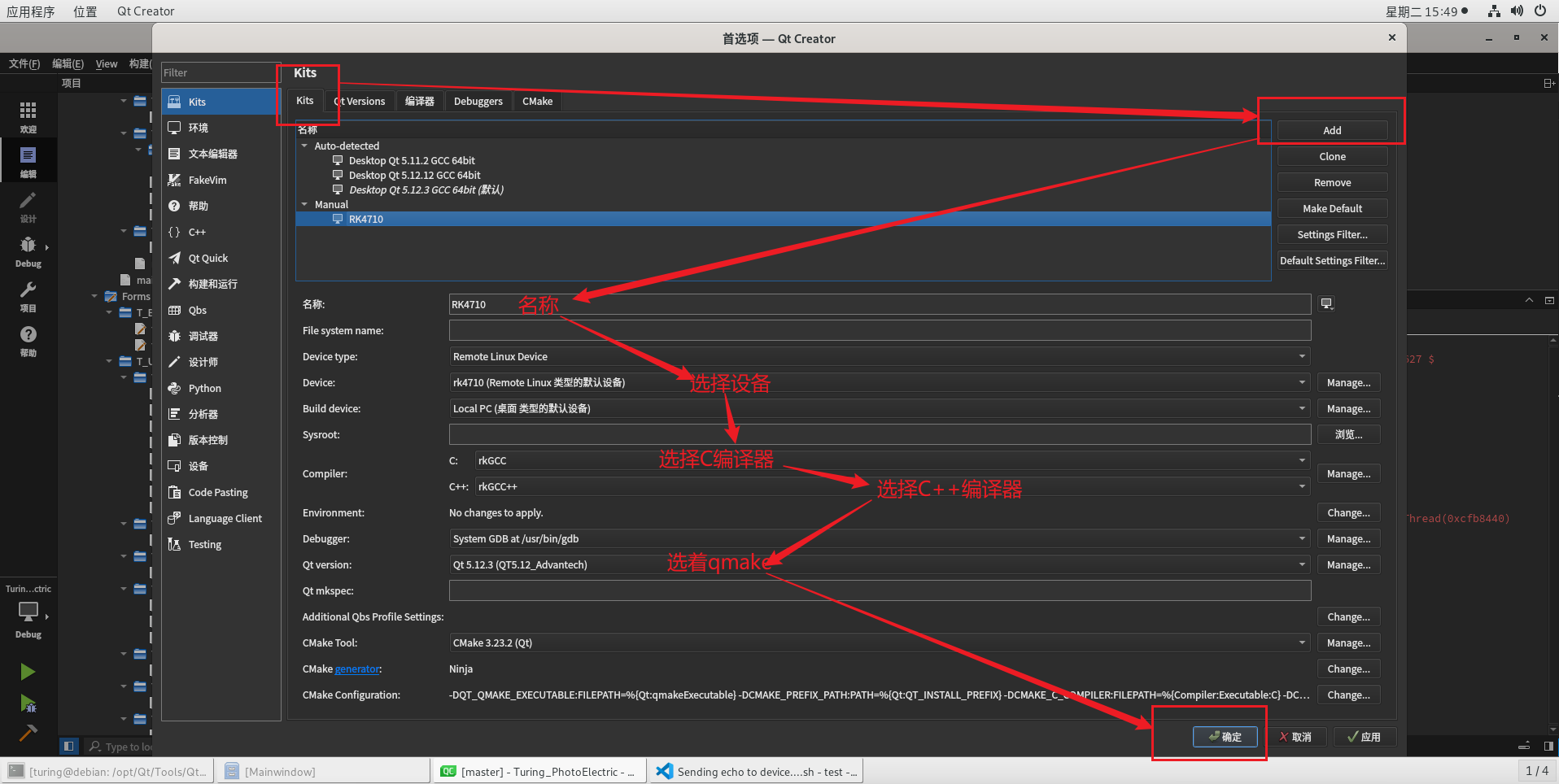The width and height of the screenshot is (1559, 784).
Task: Open the 版本控制 preferences category
Action: tap(221, 440)
